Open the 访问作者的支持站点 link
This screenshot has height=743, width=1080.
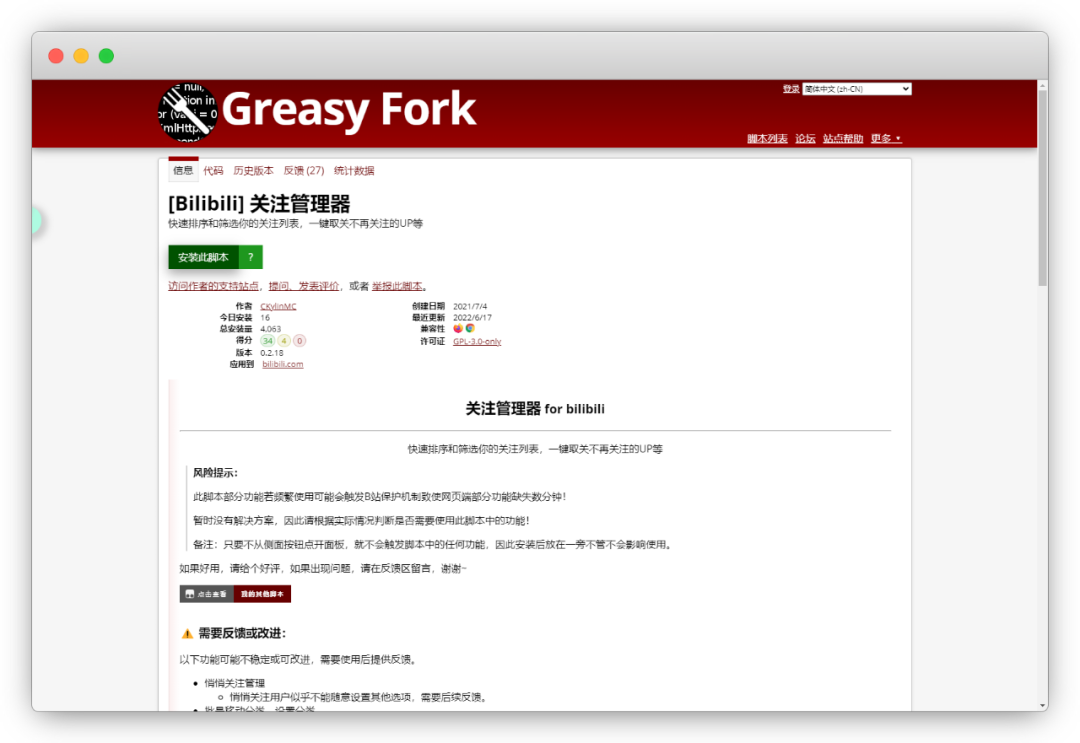214,286
